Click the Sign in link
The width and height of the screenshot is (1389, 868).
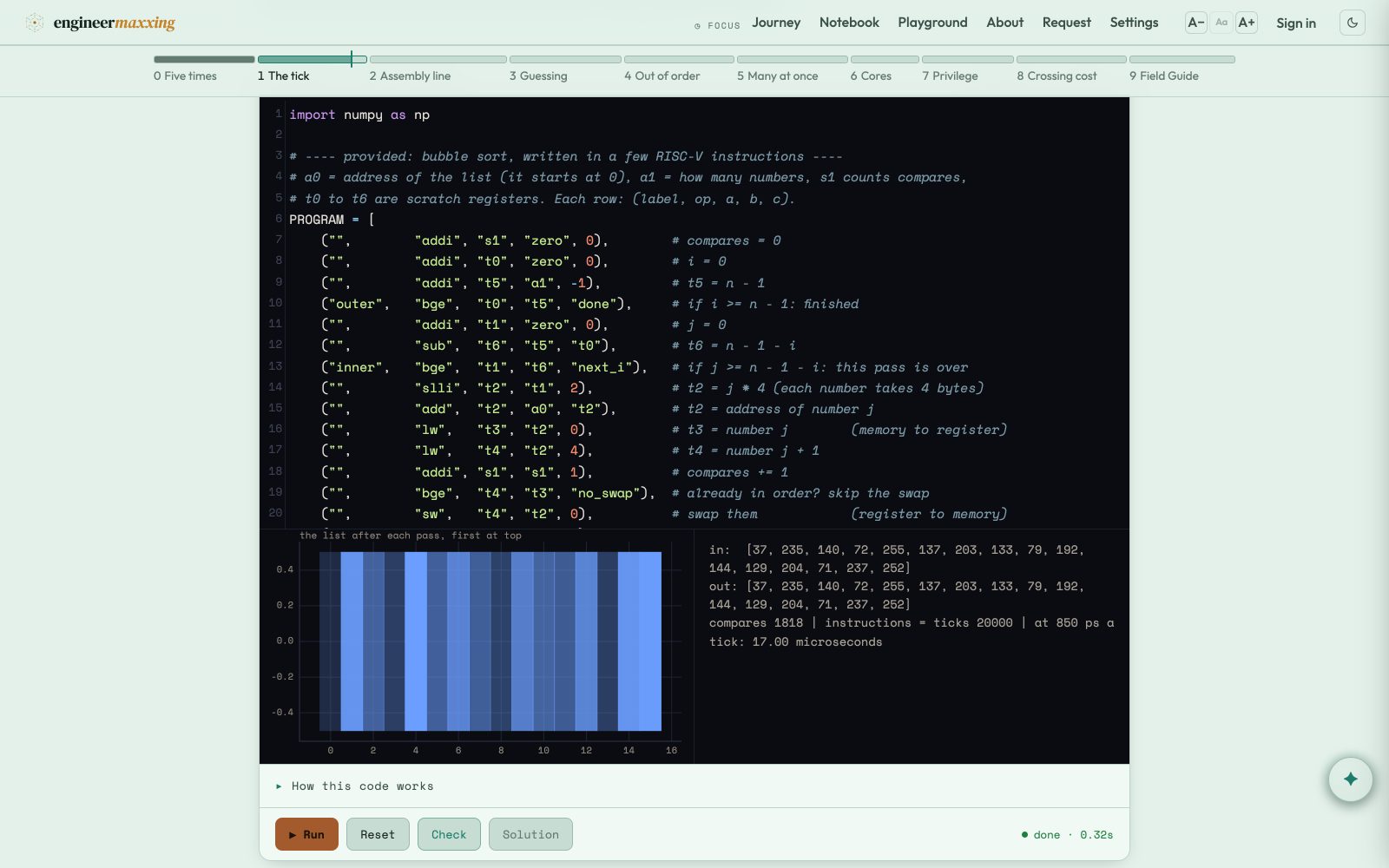tap(1295, 23)
